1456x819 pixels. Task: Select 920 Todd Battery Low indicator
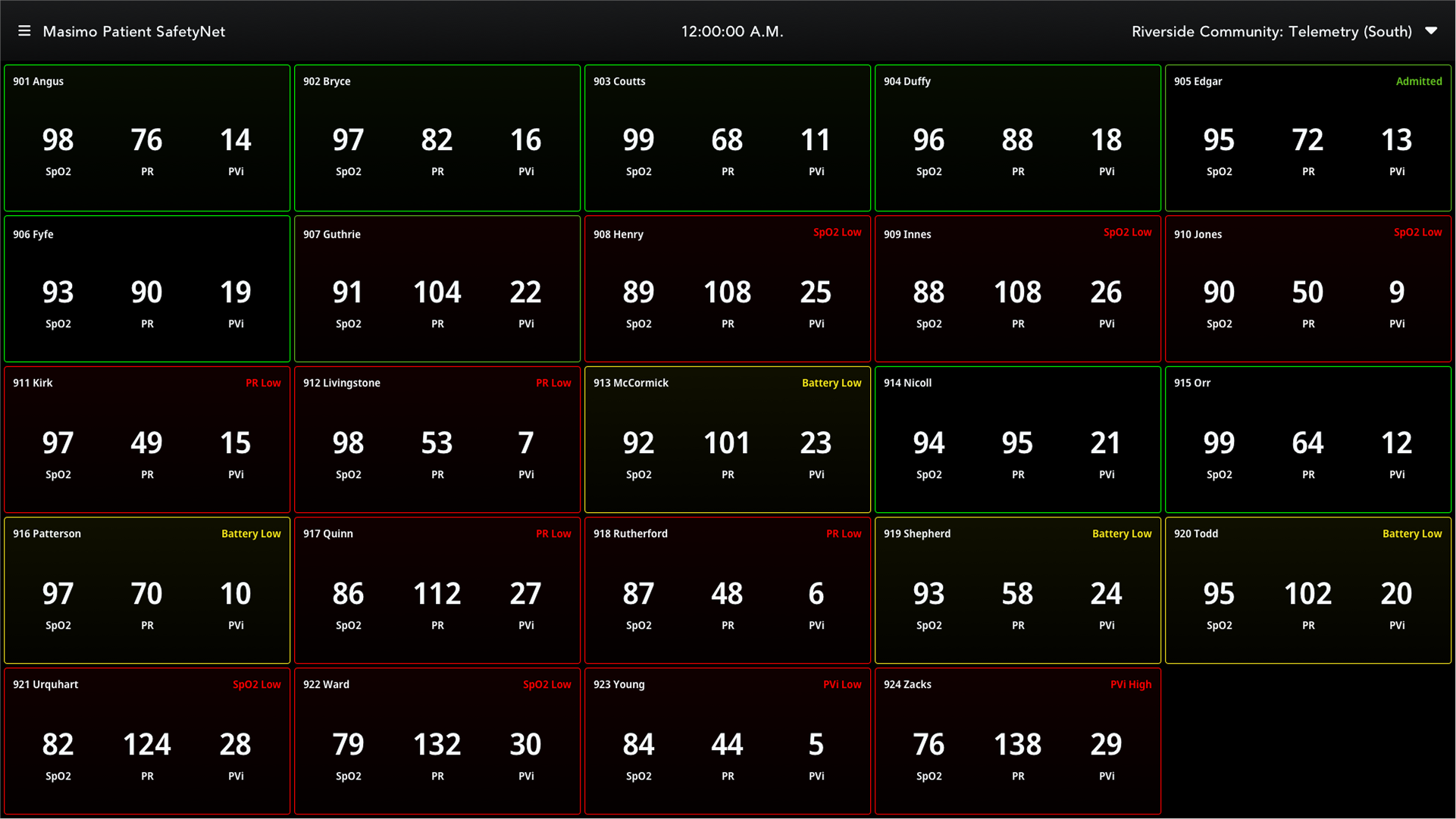click(x=1411, y=534)
